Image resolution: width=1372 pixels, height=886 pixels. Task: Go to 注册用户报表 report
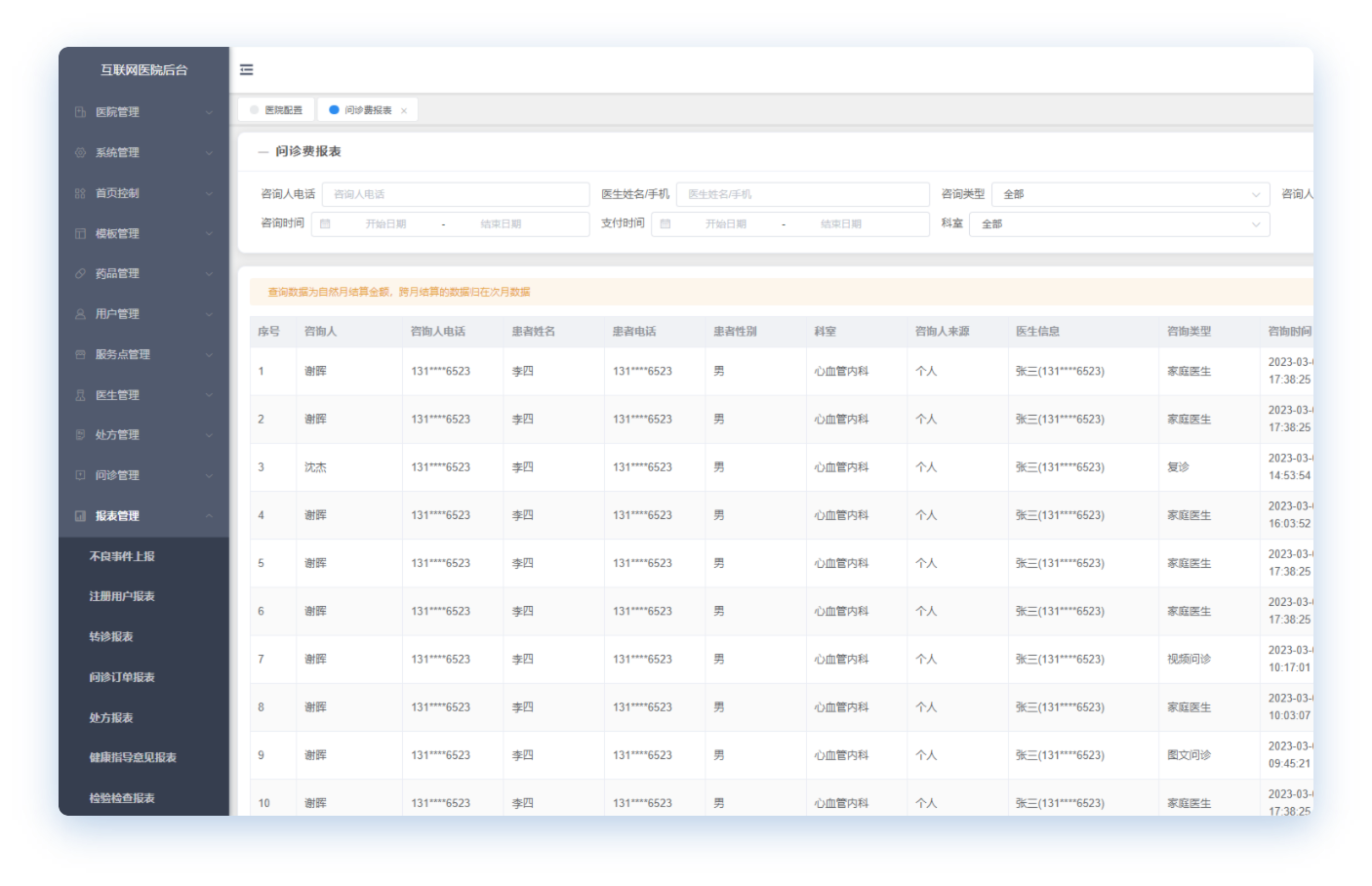(122, 596)
